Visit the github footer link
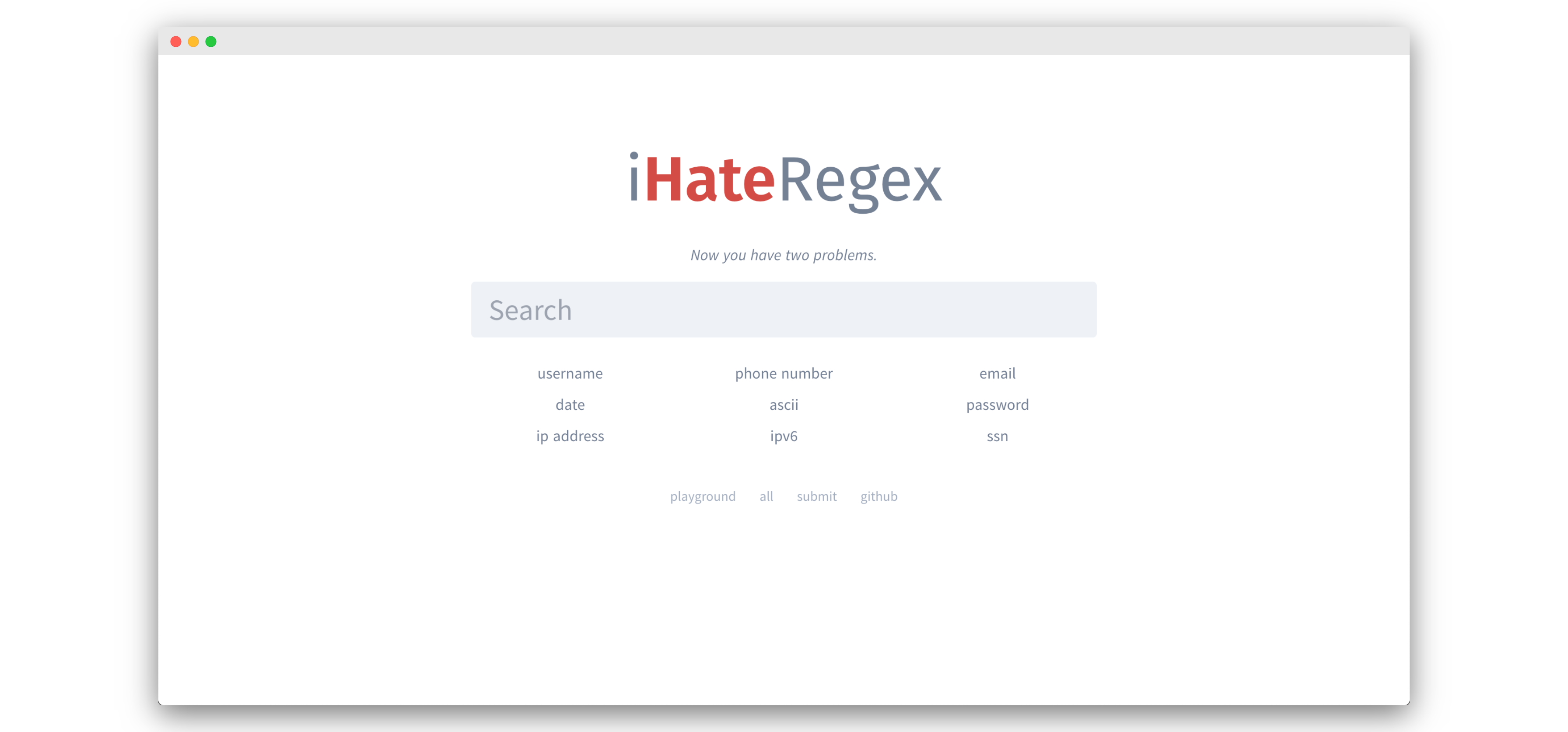 pos(878,496)
